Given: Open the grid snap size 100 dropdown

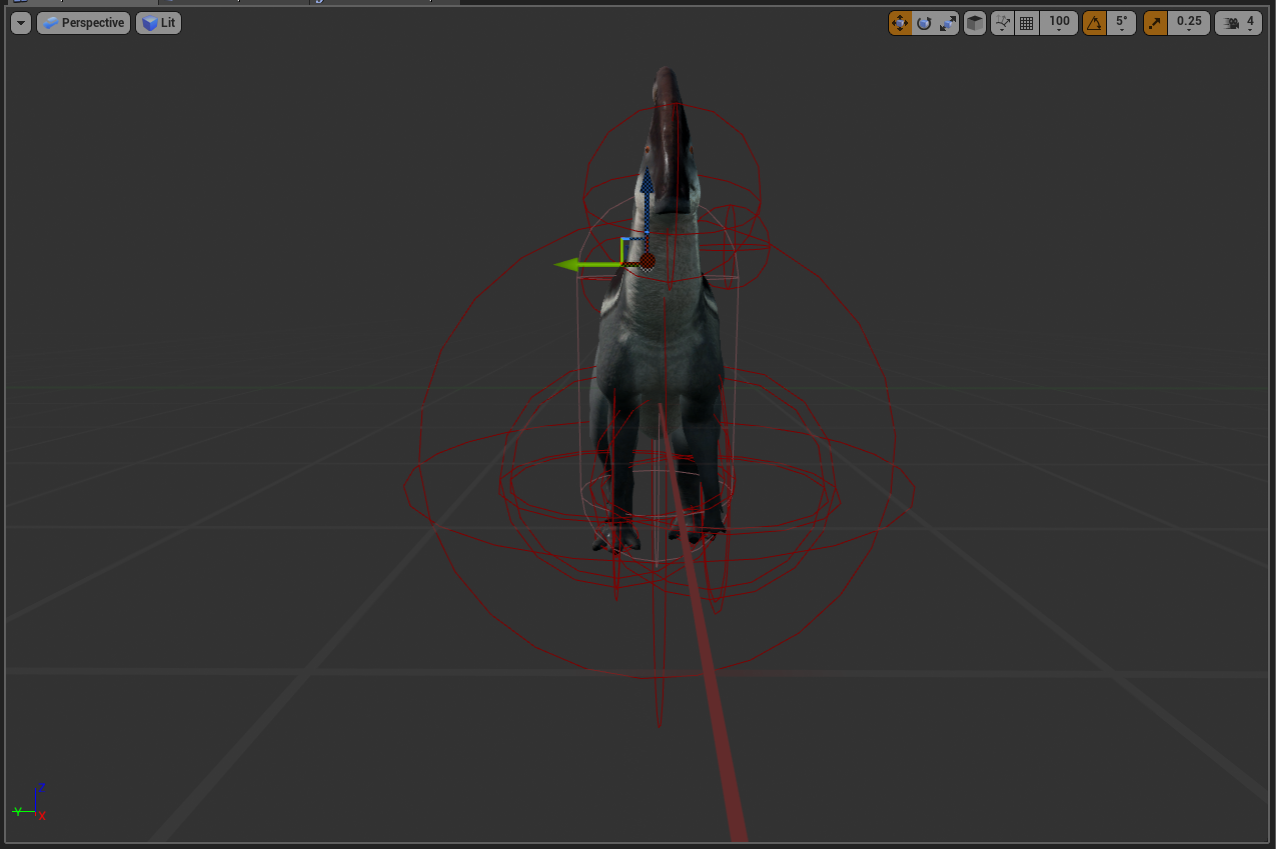Looking at the screenshot, I should click(1059, 23).
